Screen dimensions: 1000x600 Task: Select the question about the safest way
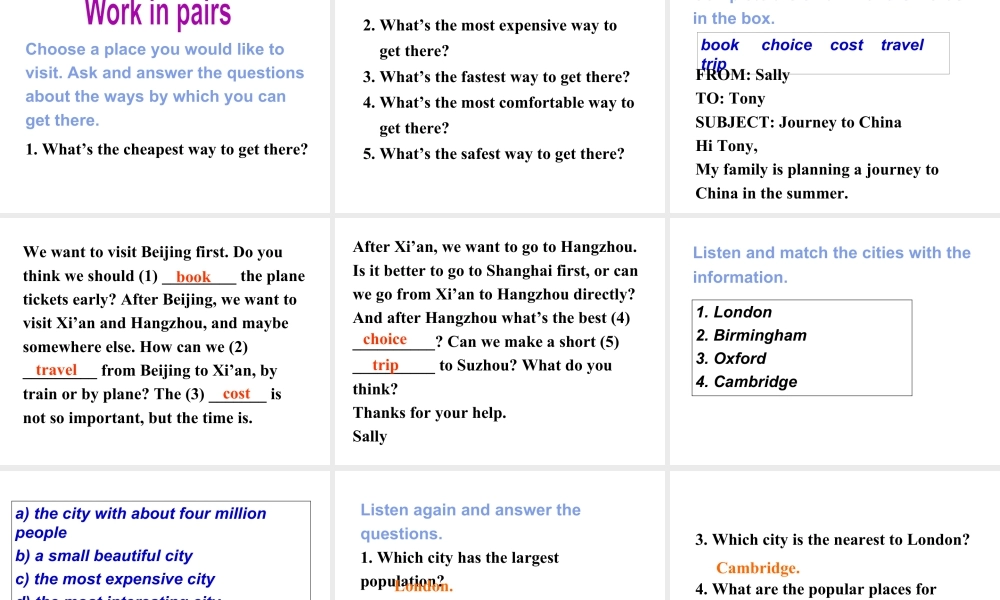[x=494, y=154]
